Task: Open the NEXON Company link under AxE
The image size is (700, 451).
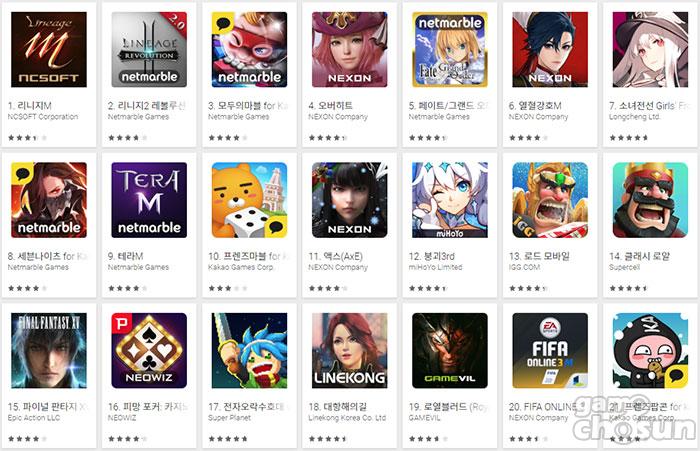Action: pos(338,267)
